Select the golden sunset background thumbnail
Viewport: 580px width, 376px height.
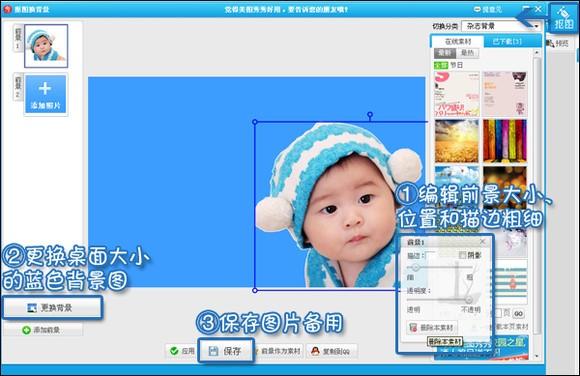click(x=457, y=141)
